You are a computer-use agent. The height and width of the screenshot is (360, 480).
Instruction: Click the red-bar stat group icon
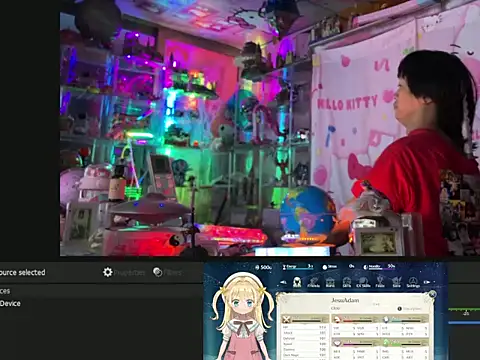(x=337, y=320)
